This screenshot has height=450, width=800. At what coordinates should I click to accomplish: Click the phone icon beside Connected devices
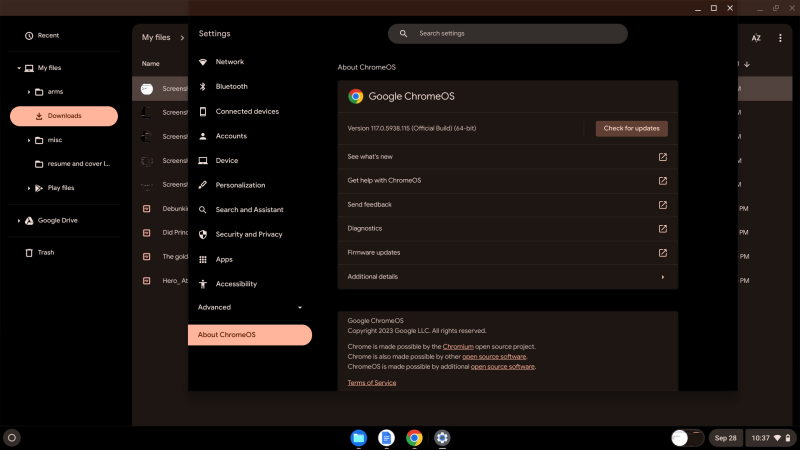203,111
